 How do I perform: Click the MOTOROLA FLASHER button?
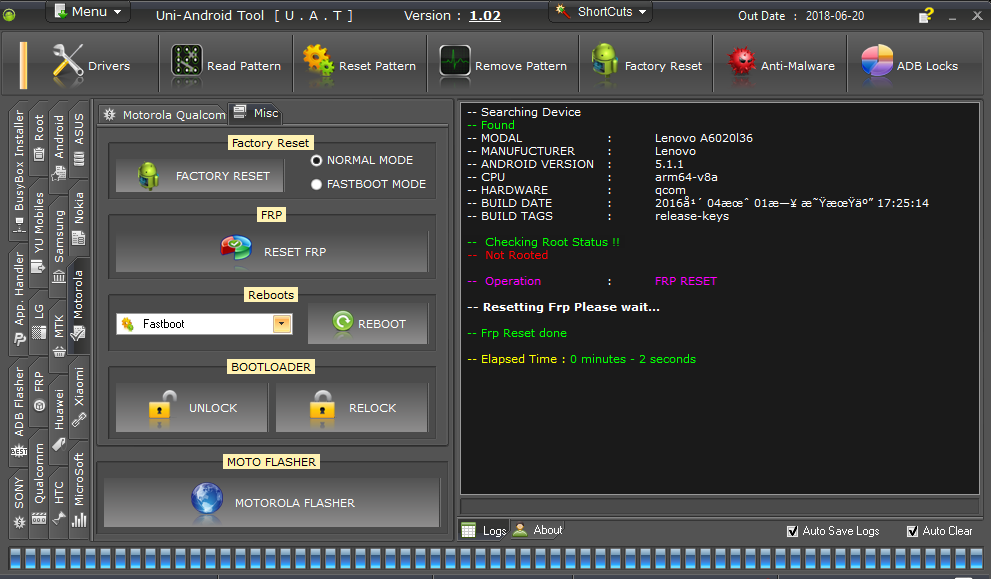(x=272, y=503)
